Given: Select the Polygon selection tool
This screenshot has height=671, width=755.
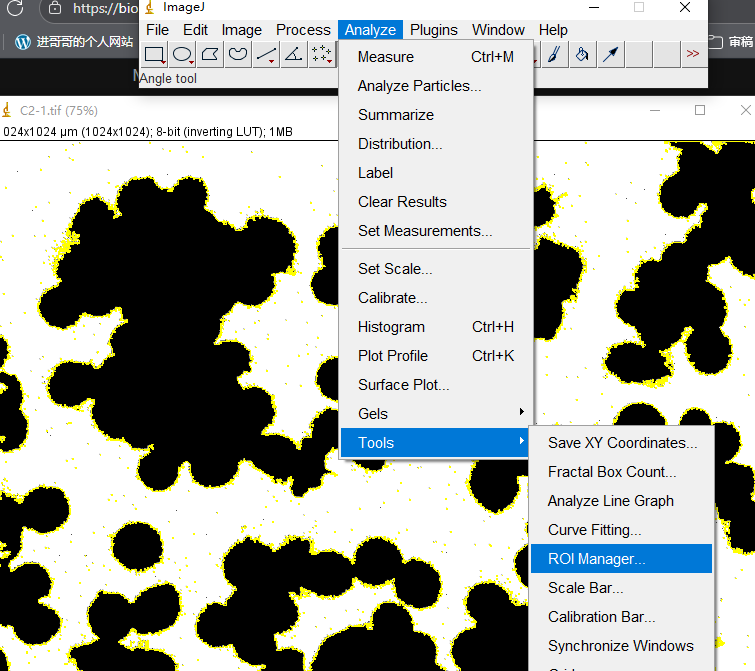Looking at the screenshot, I should click(x=210, y=54).
